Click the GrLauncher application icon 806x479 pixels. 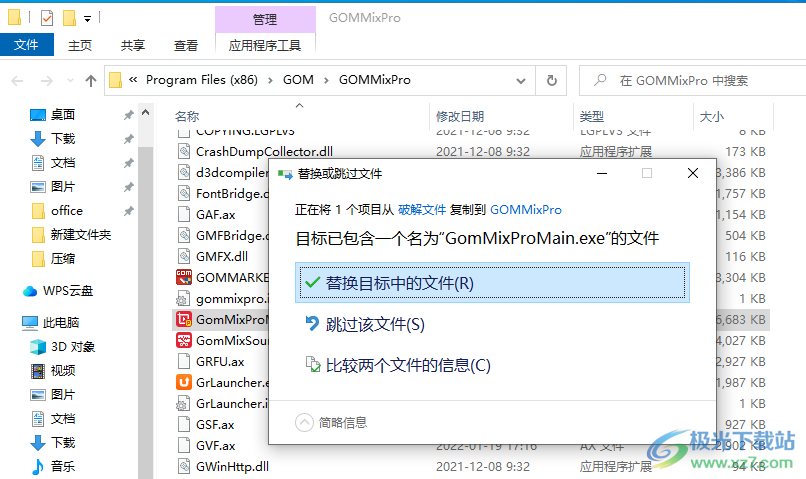[184, 382]
